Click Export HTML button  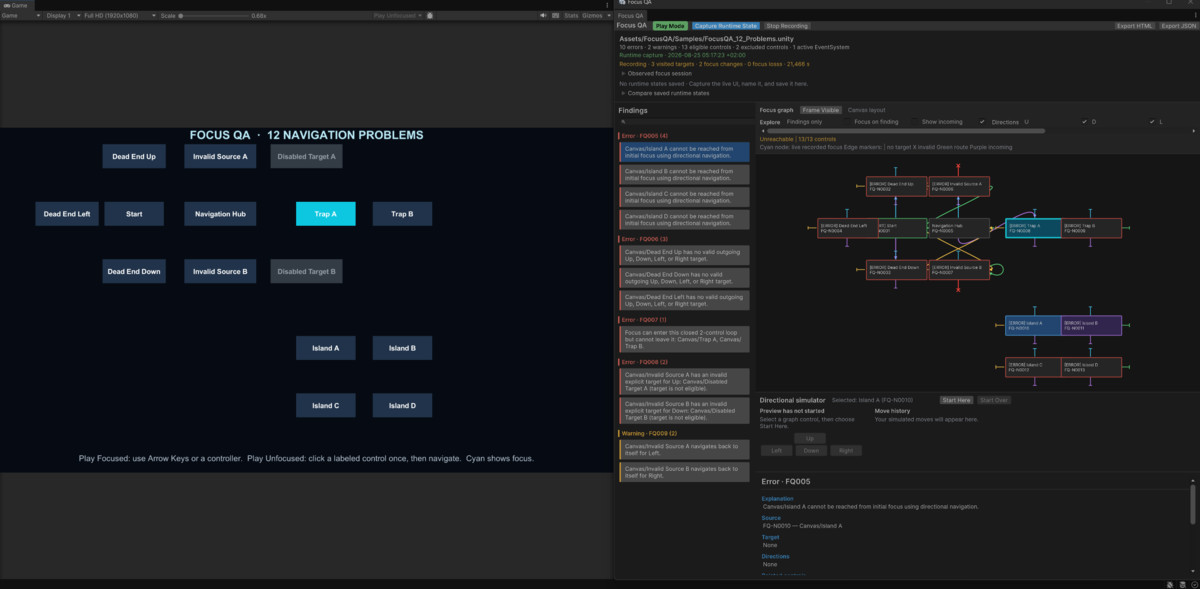pyautogui.click(x=1135, y=26)
